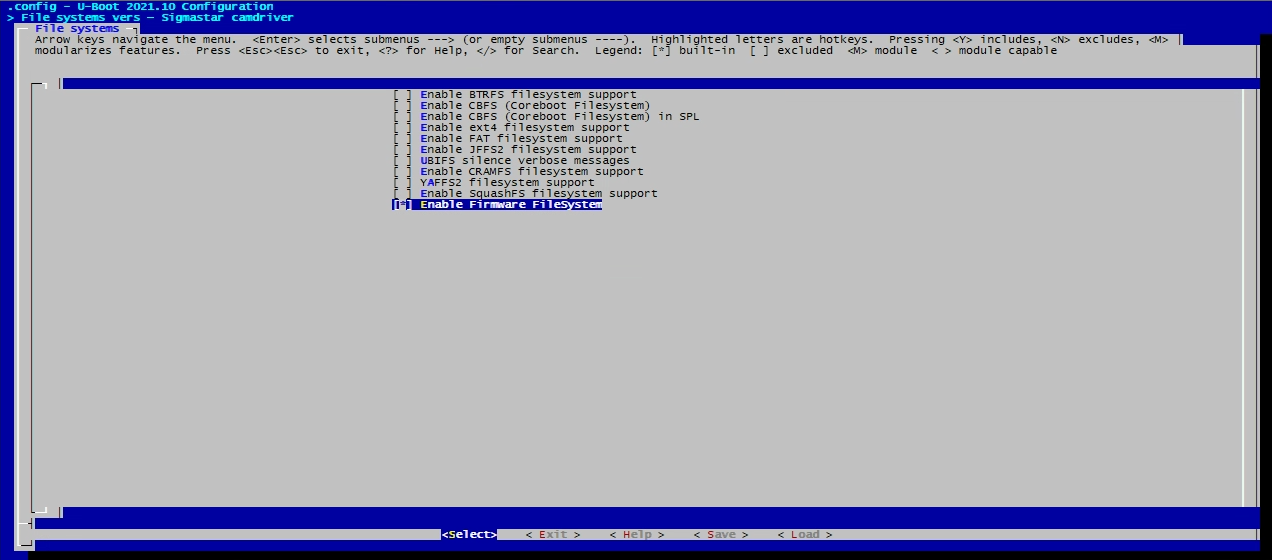Image resolution: width=1272 pixels, height=560 pixels.
Task: Enable CRAMFS filesystem support checkbox
Action: 402,172
